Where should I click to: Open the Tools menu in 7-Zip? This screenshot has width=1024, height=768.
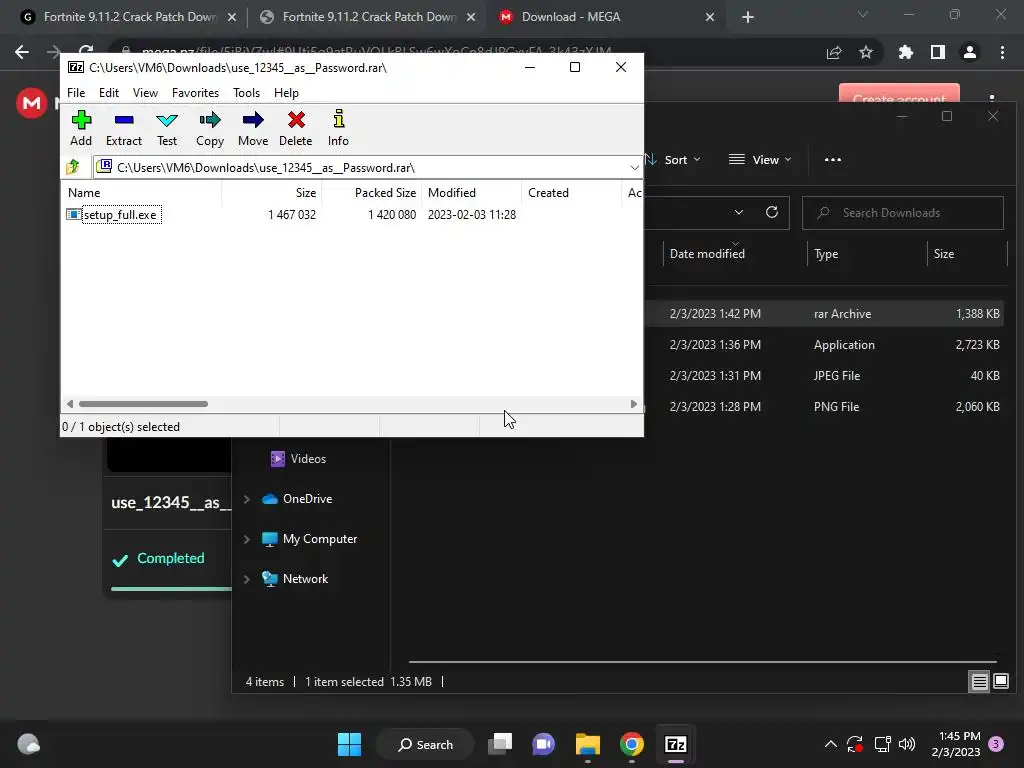[x=246, y=93]
